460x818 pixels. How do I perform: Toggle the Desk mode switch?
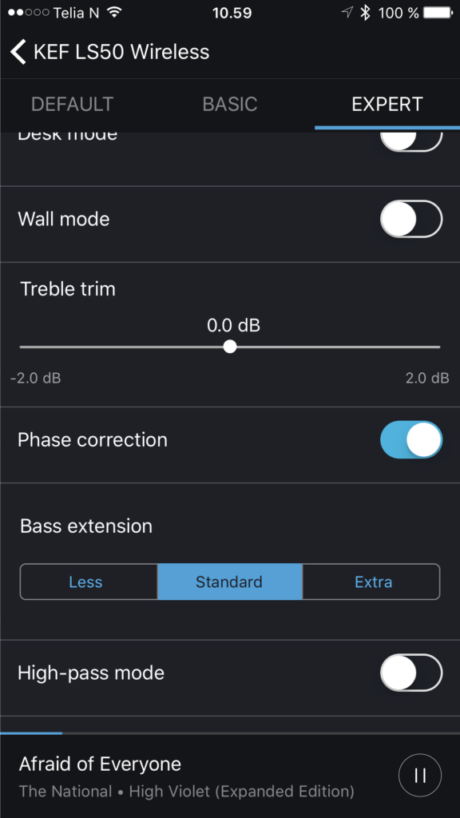[x=411, y=141]
